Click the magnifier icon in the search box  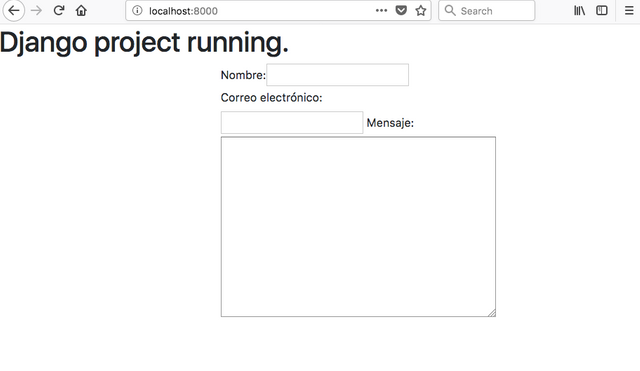pyautogui.click(x=450, y=11)
